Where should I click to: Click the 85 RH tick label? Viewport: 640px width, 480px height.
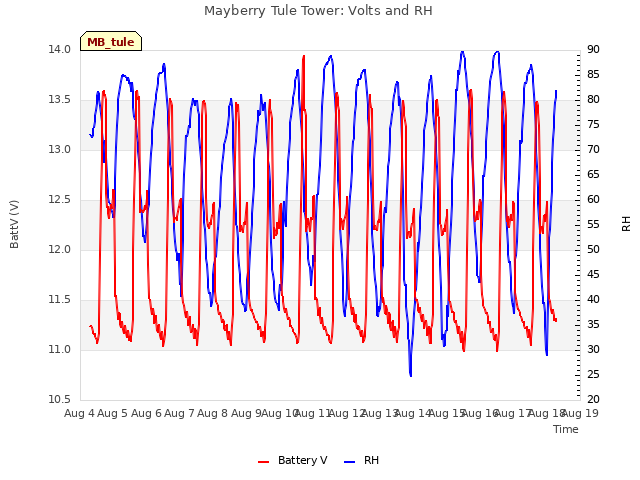593,75
